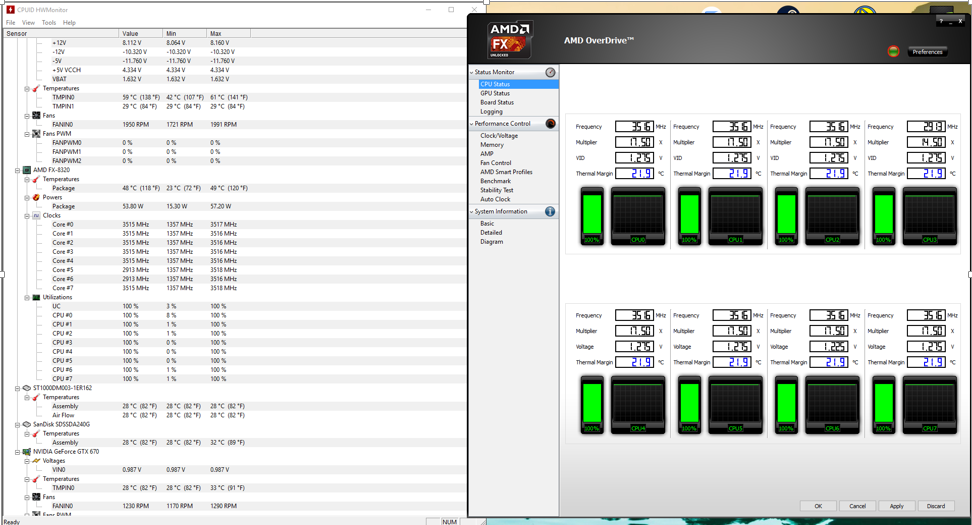972x525 pixels.
Task: Collapse the System Information section in OverDrive
Action: coord(472,212)
